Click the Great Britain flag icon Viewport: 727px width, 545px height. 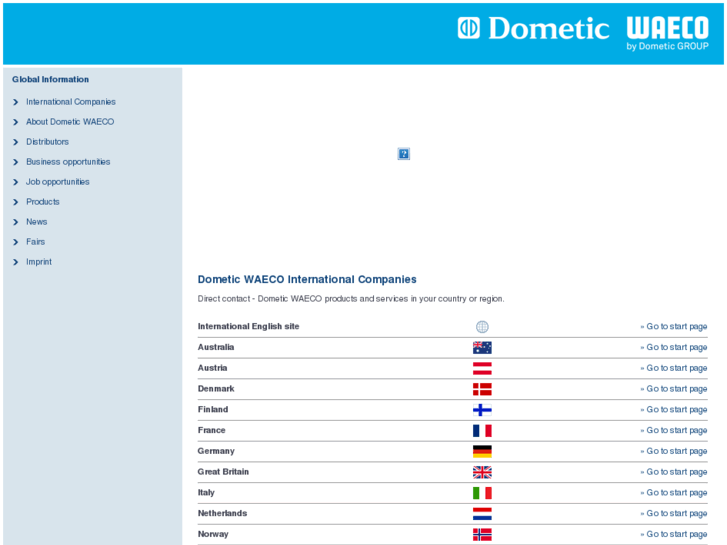[482, 472]
